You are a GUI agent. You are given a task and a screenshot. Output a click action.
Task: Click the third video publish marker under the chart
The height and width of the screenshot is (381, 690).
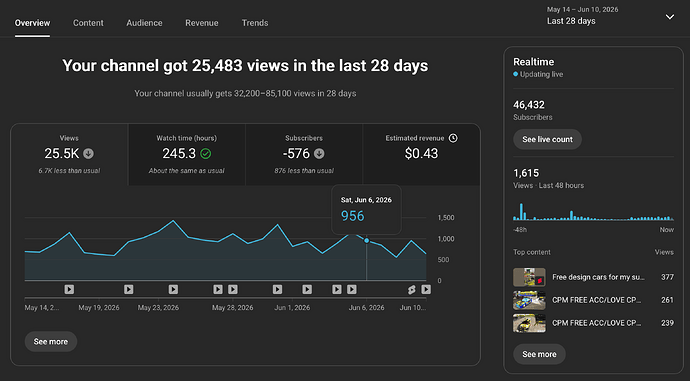(173, 289)
